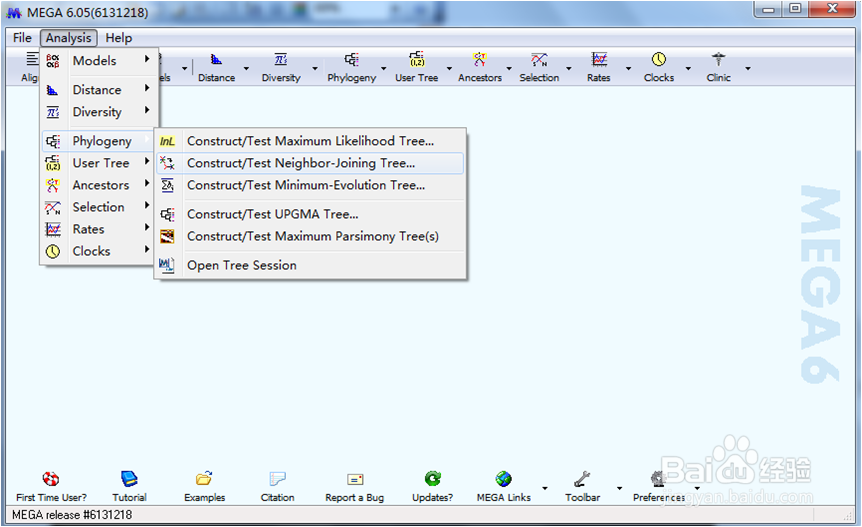862x527 pixels.
Task: Choose Construct/Test Maximum Likelihood Tree
Action: tap(310, 141)
